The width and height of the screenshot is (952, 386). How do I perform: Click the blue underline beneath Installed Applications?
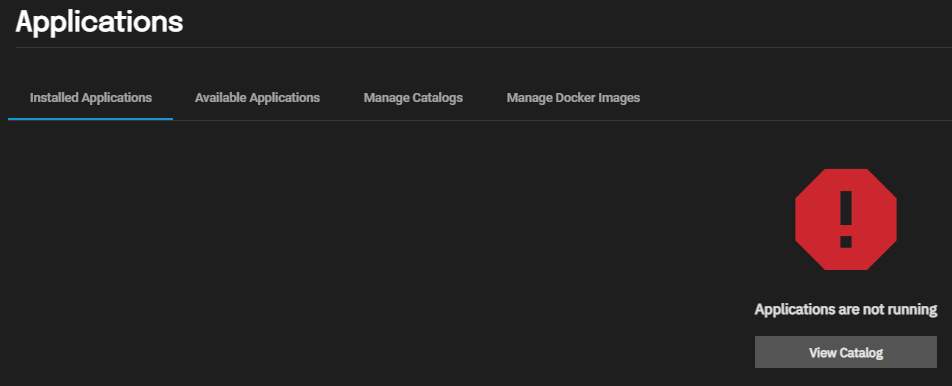90,119
